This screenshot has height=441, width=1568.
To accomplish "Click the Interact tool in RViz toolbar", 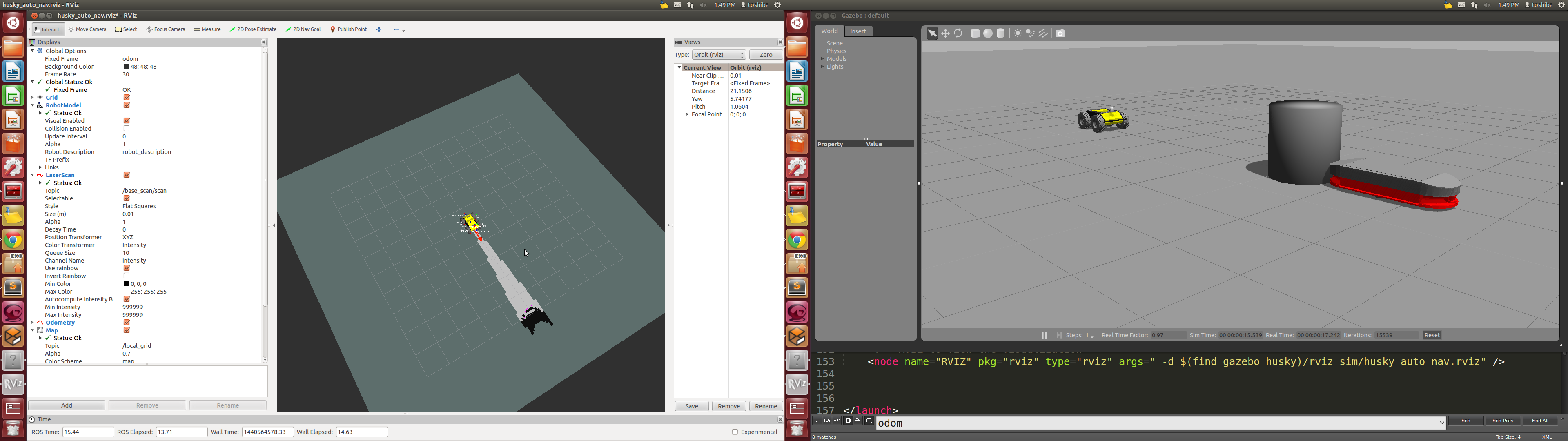I will [x=47, y=29].
